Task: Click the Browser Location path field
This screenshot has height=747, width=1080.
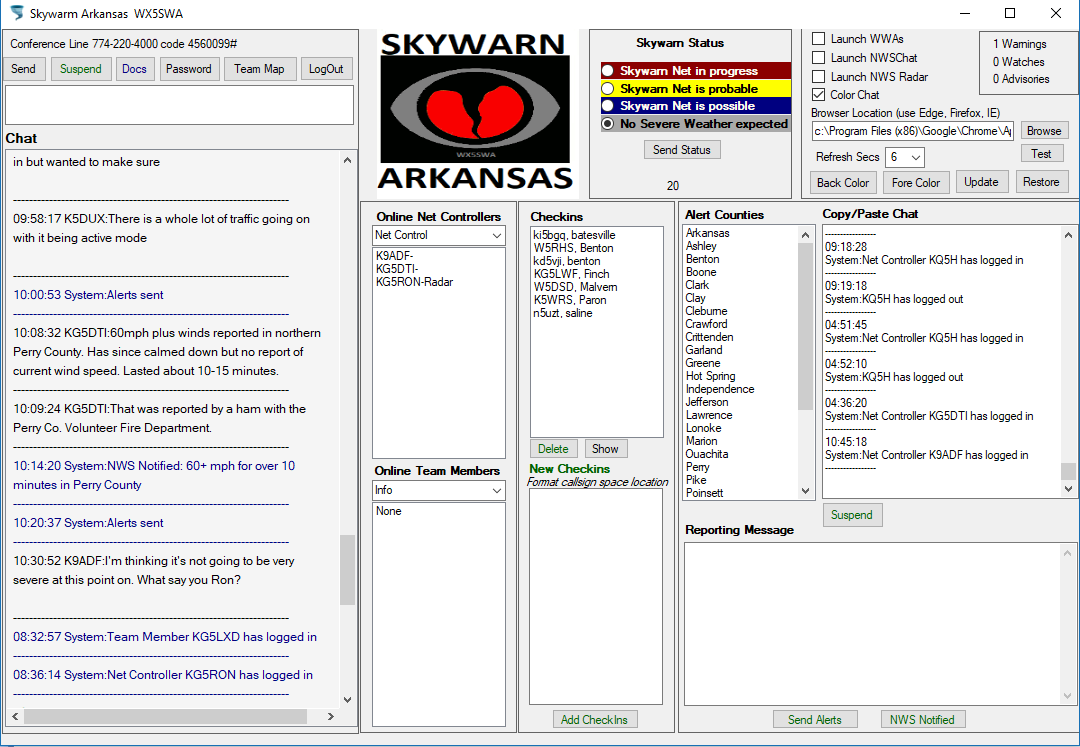Action: point(913,131)
